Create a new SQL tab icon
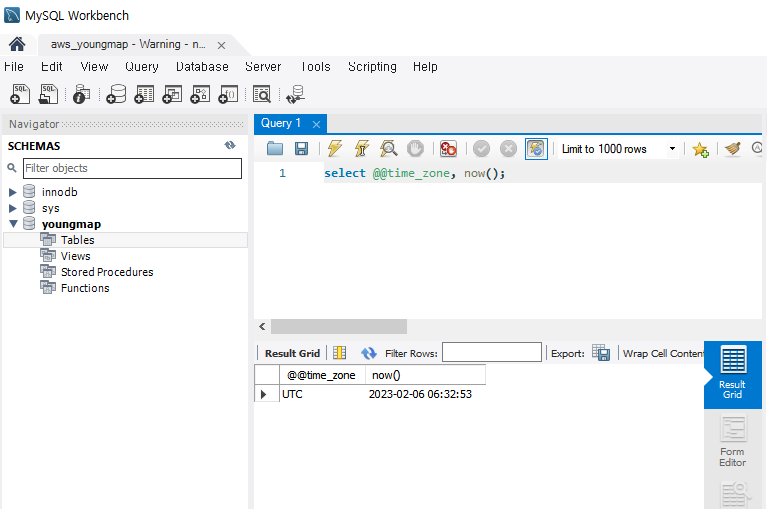The width and height of the screenshot is (767, 509). (x=20, y=94)
